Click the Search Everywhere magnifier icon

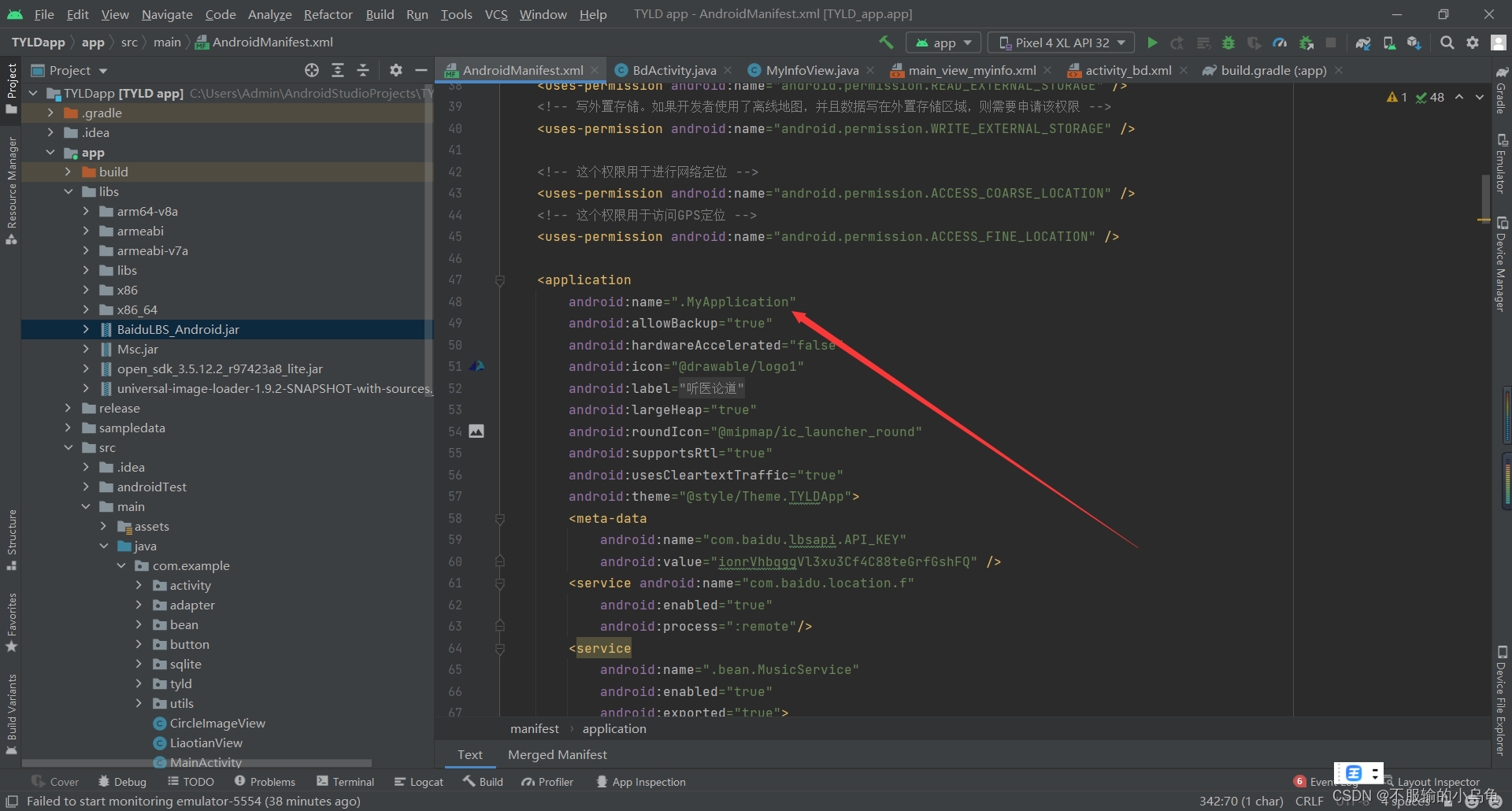pos(1447,43)
